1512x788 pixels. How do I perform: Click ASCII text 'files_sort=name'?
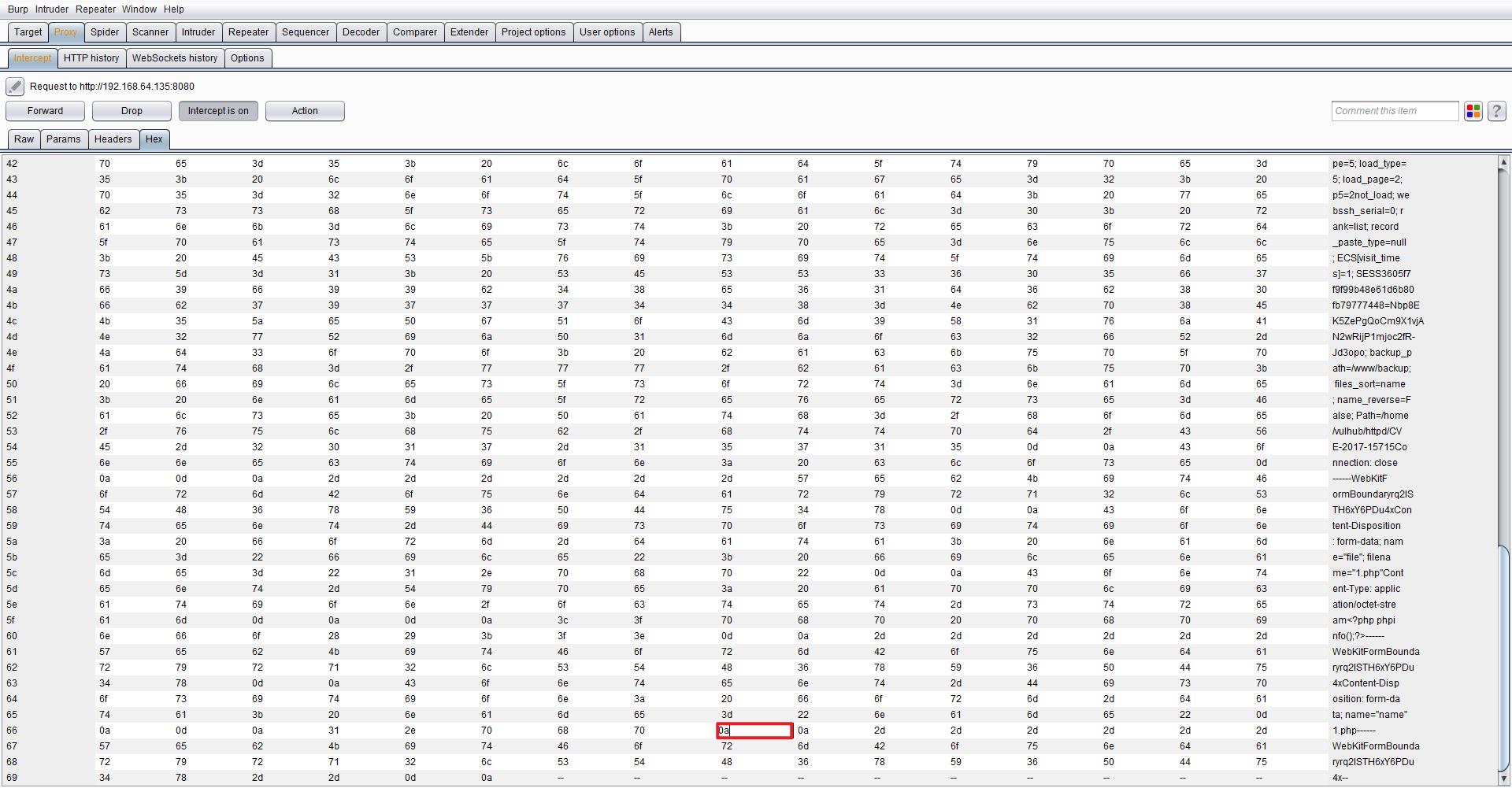point(1370,384)
